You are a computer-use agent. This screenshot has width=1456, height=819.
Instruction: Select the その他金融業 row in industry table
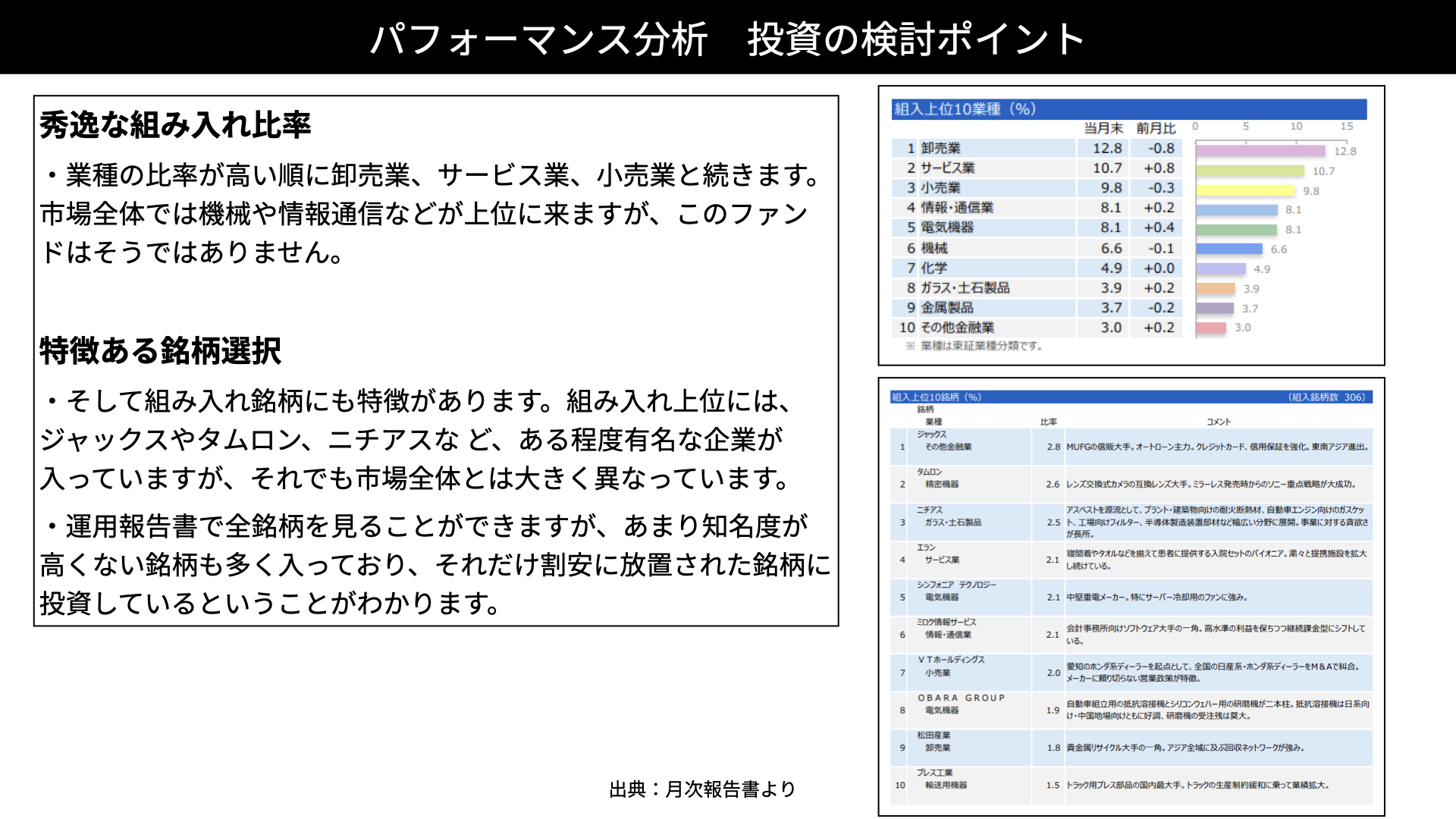tap(957, 327)
